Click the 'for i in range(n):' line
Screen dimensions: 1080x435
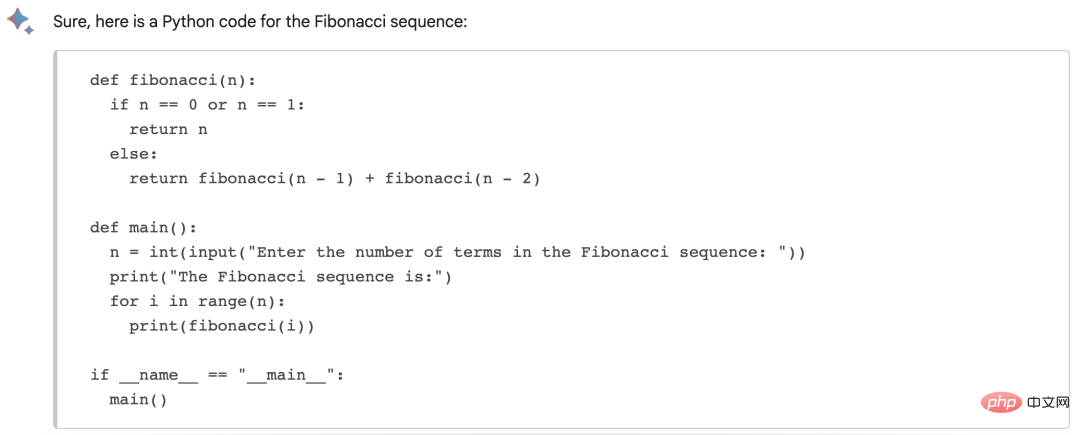[x=197, y=301]
